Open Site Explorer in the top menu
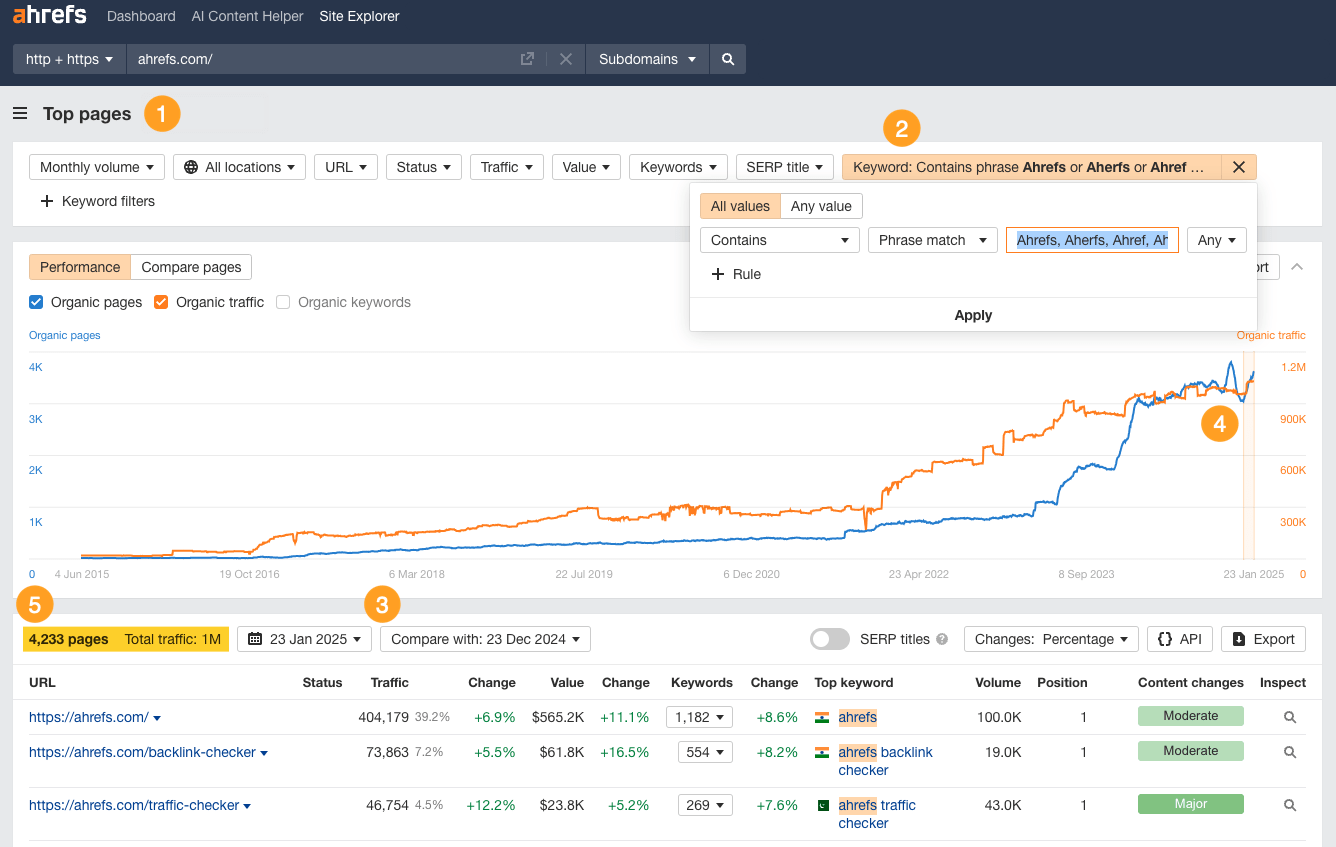The height and width of the screenshot is (847, 1336). pos(359,16)
